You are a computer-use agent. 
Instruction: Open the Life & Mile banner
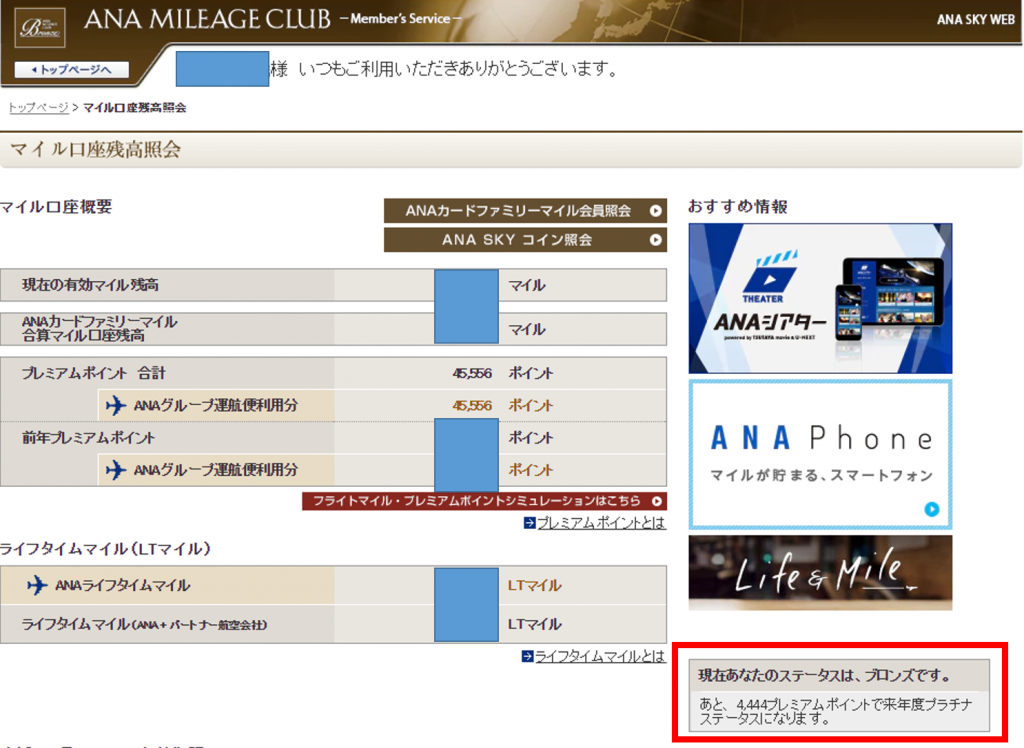(x=820, y=573)
